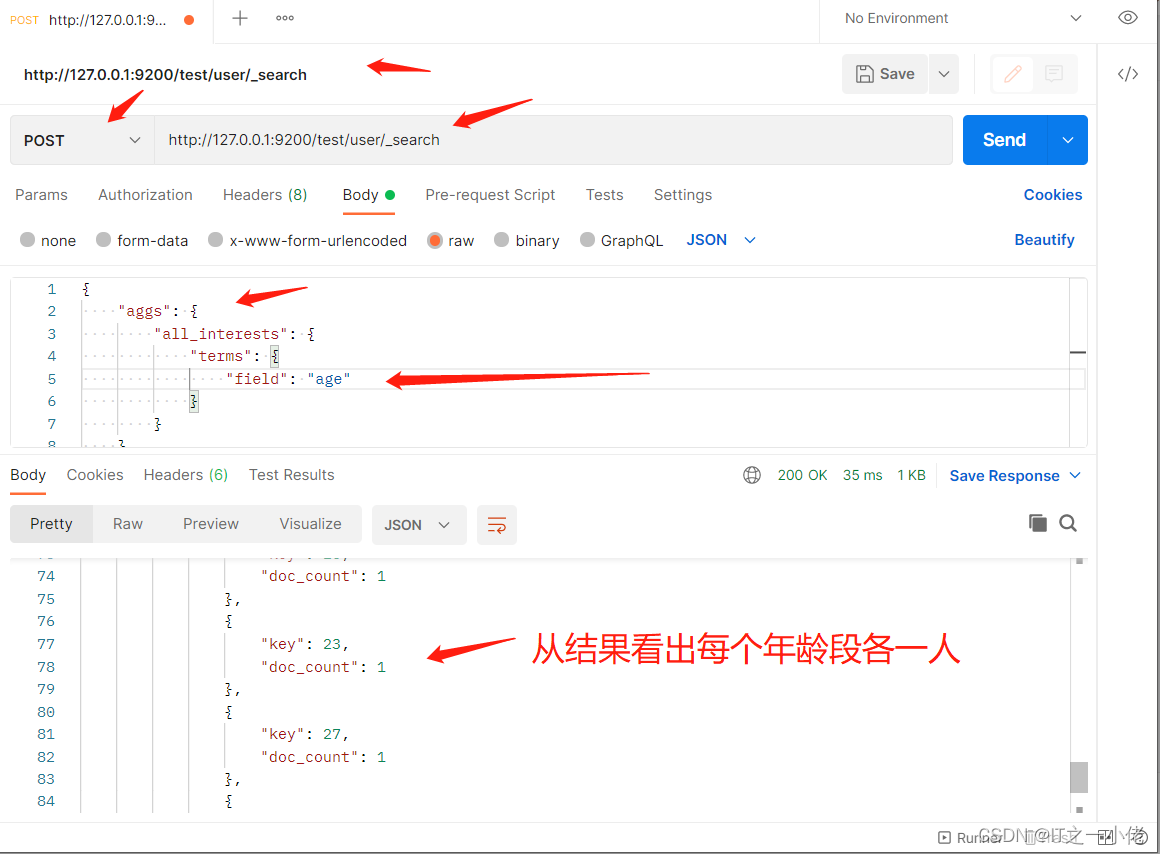Open a new request tab with plus icon
This screenshot has width=1160, height=854.
tap(240, 19)
